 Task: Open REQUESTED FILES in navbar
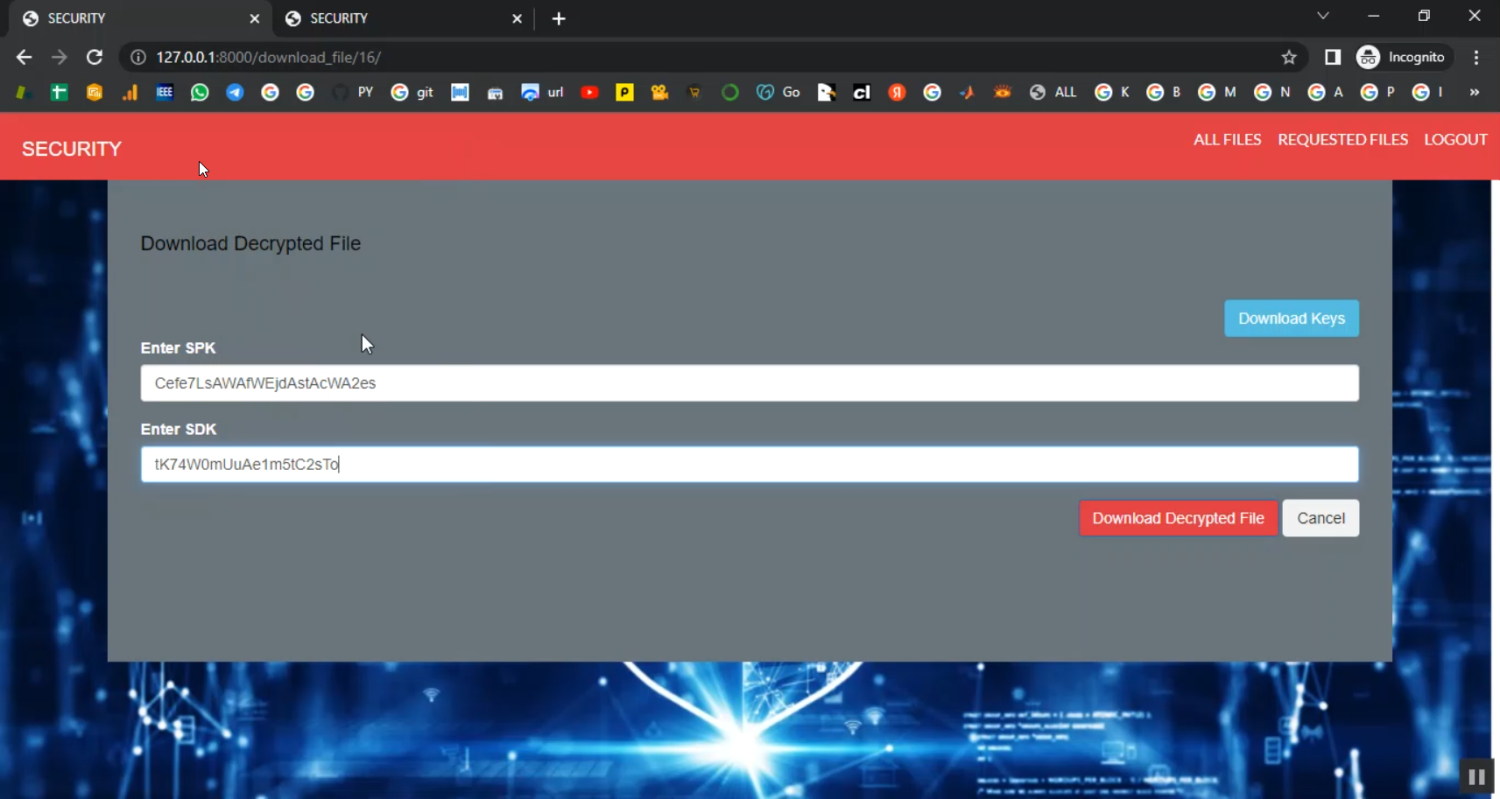tap(1342, 140)
